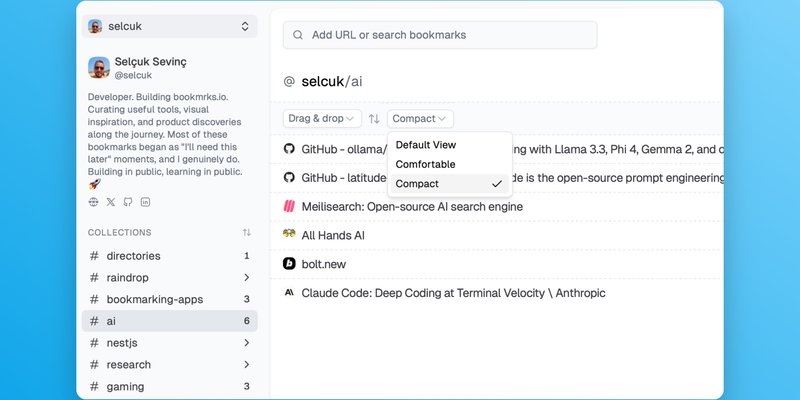Click the sort icon next to COLLECTIONS

(246, 233)
